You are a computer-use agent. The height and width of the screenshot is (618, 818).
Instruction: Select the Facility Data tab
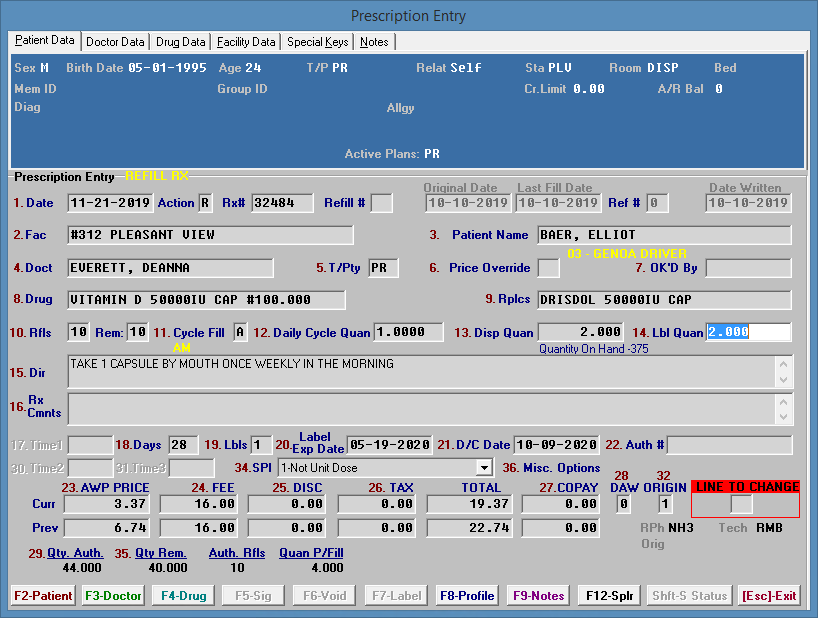point(246,42)
